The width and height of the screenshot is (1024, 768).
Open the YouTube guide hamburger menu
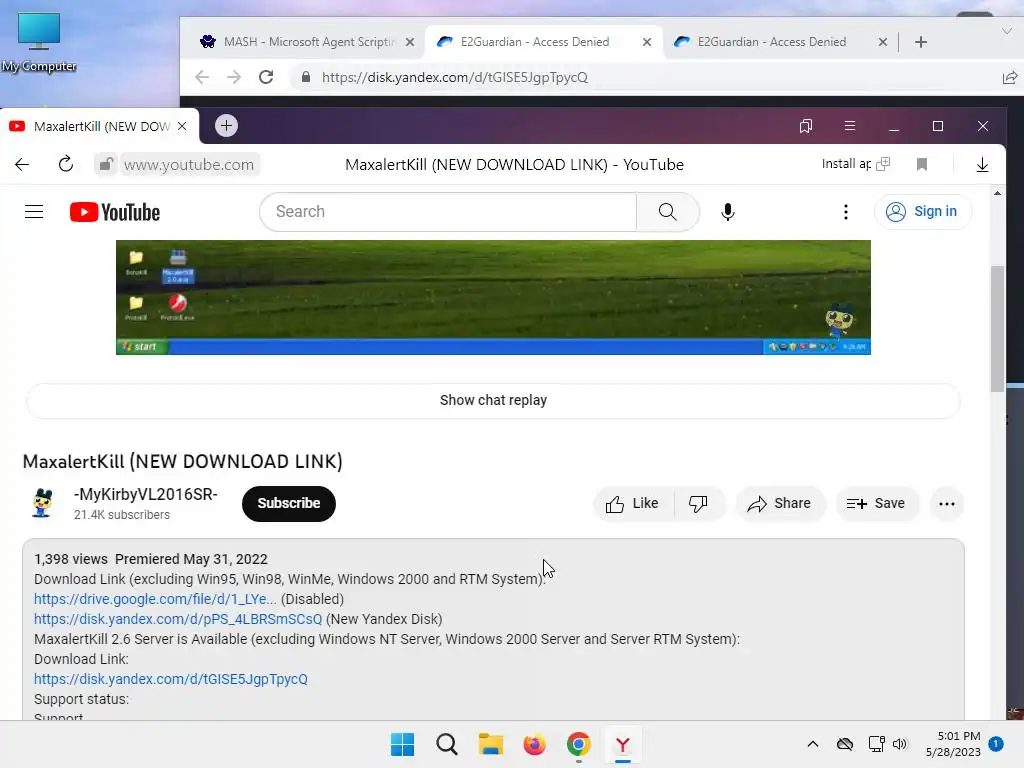pyautogui.click(x=34, y=212)
